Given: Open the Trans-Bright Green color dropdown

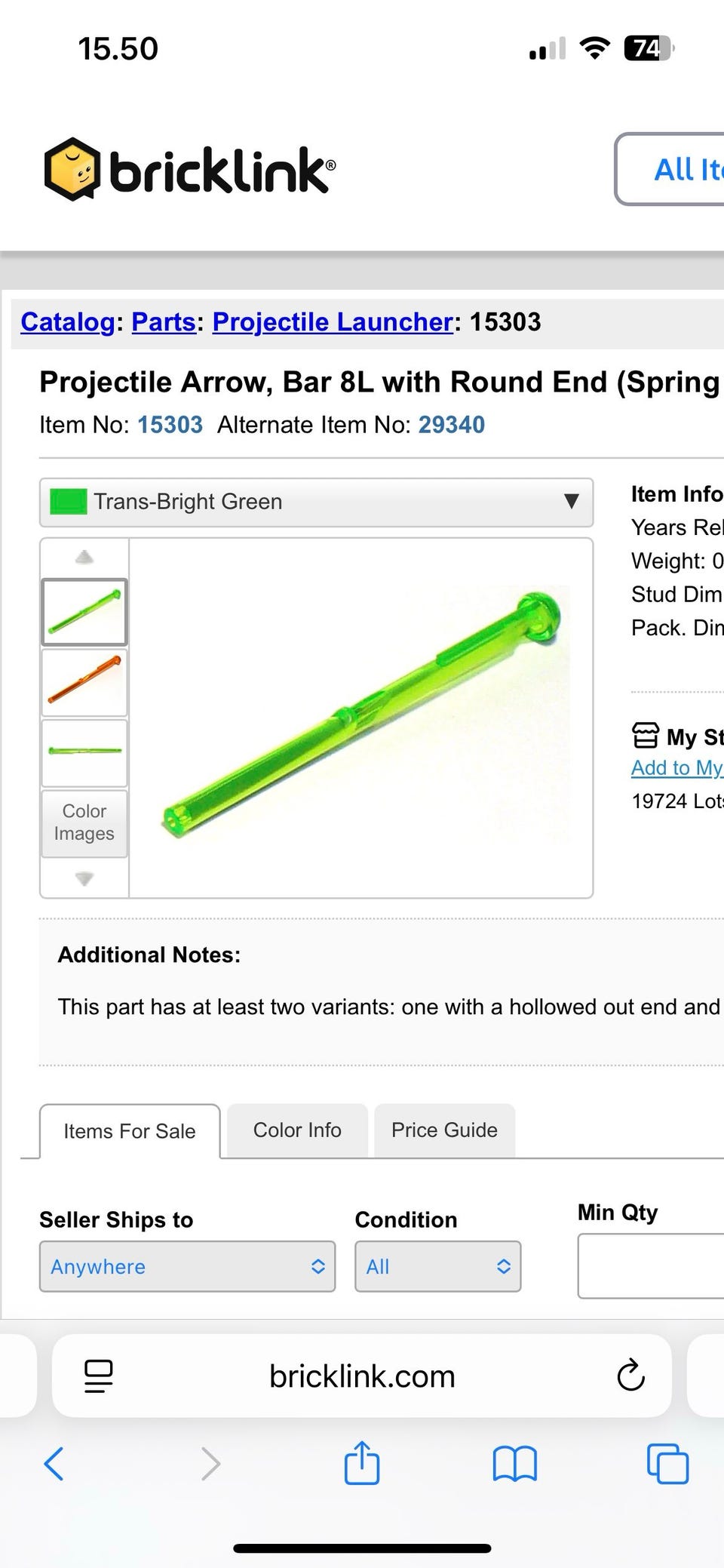Looking at the screenshot, I should click(316, 502).
